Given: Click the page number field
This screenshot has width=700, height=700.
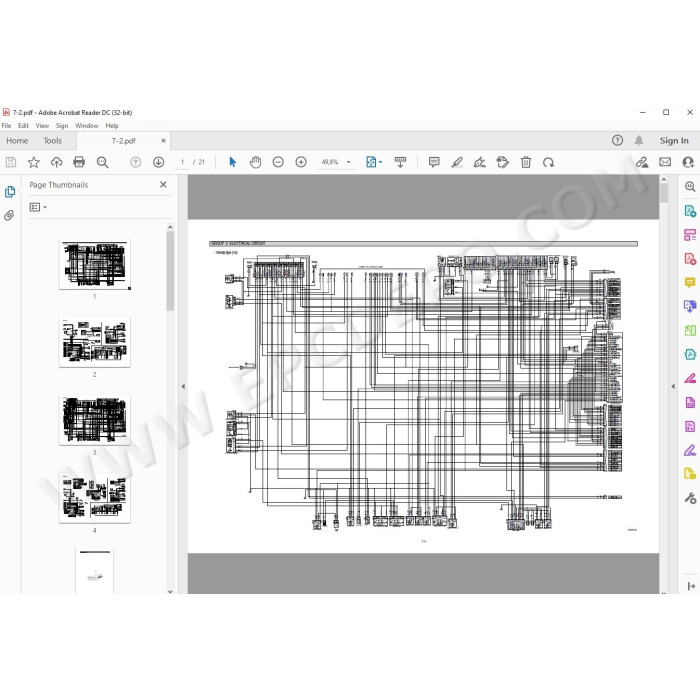Looking at the screenshot, I should pyautogui.click(x=182, y=162).
